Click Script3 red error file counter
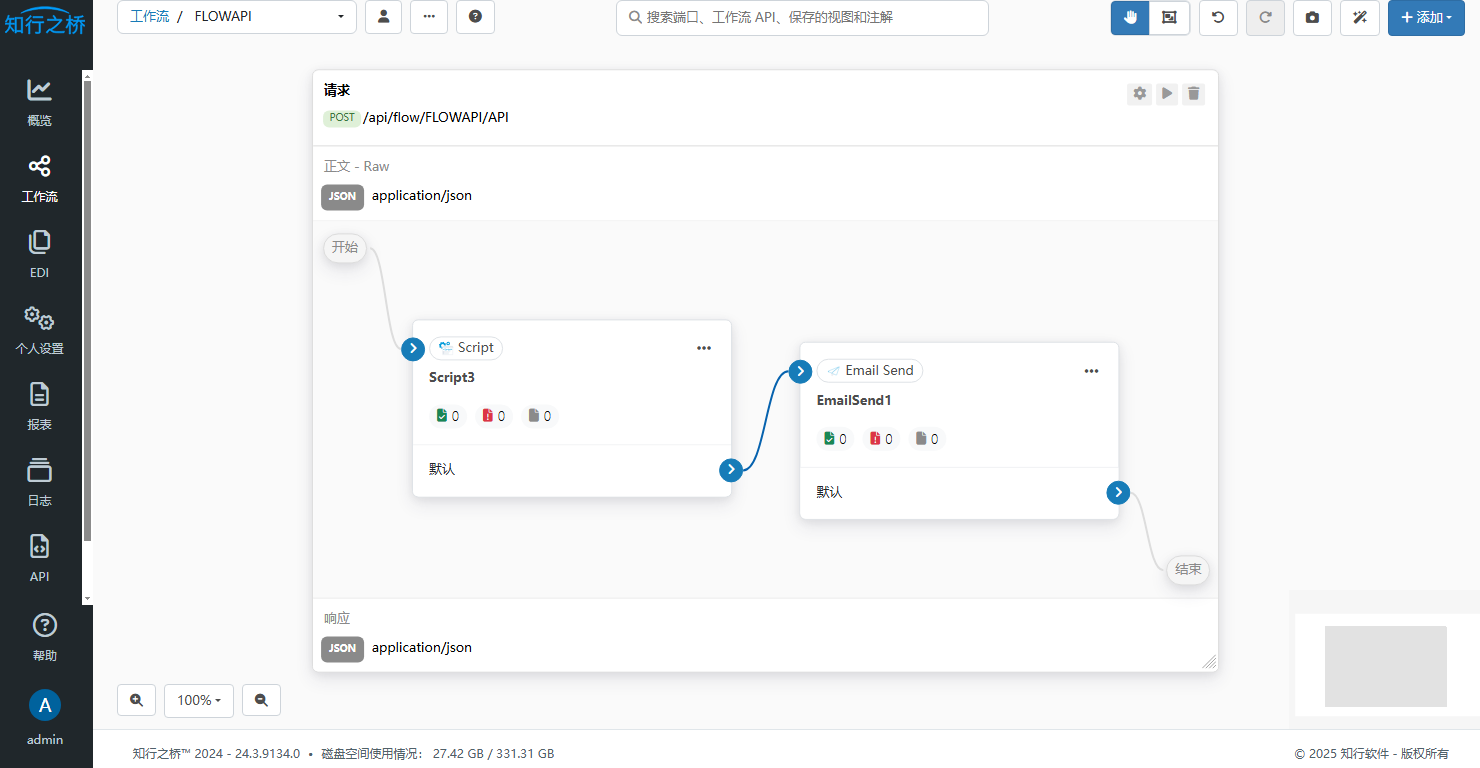 494,416
